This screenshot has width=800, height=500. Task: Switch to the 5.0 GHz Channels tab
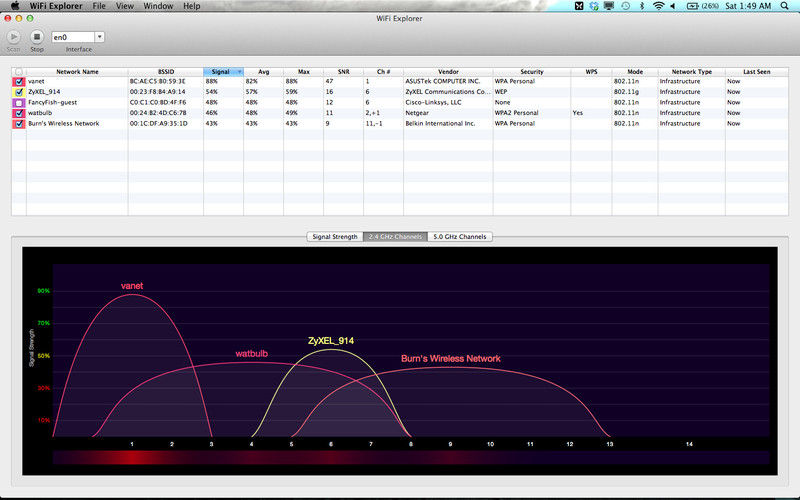[x=460, y=237]
